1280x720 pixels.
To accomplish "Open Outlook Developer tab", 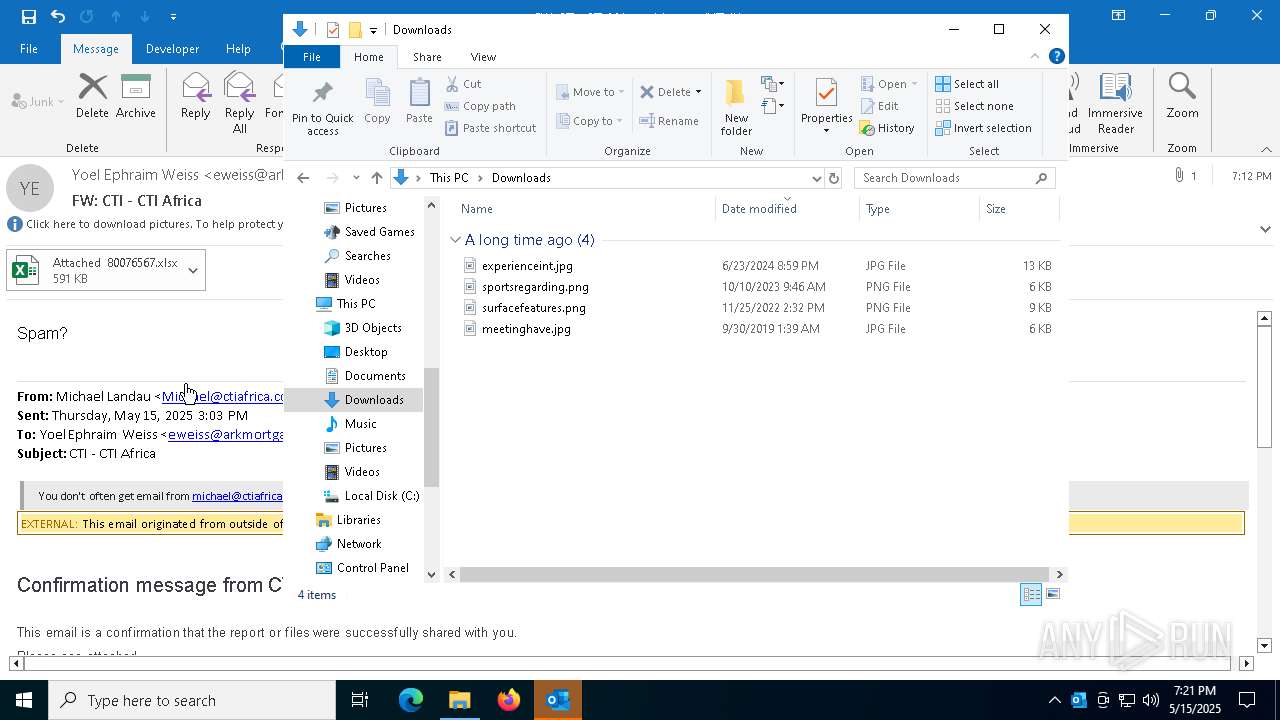I will pyautogui.click(x=172, y=48).
